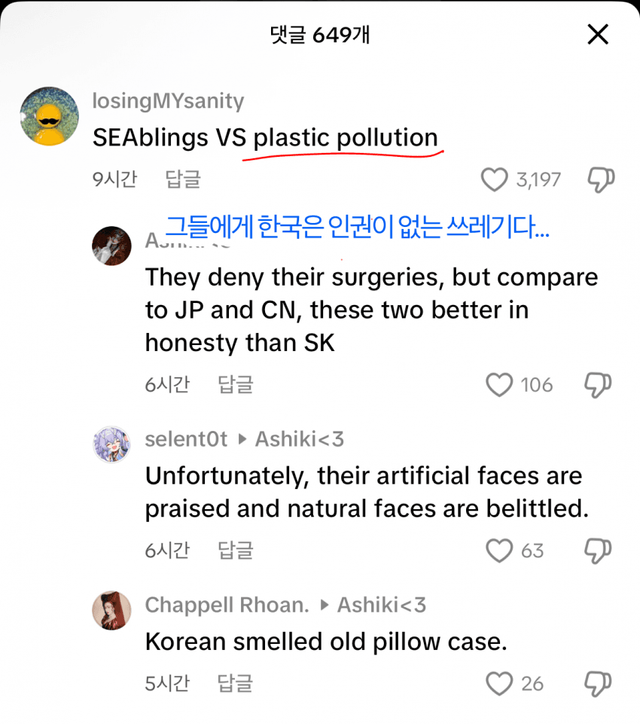
Task: Open the selent0t username link
Action: coord(186,439)
